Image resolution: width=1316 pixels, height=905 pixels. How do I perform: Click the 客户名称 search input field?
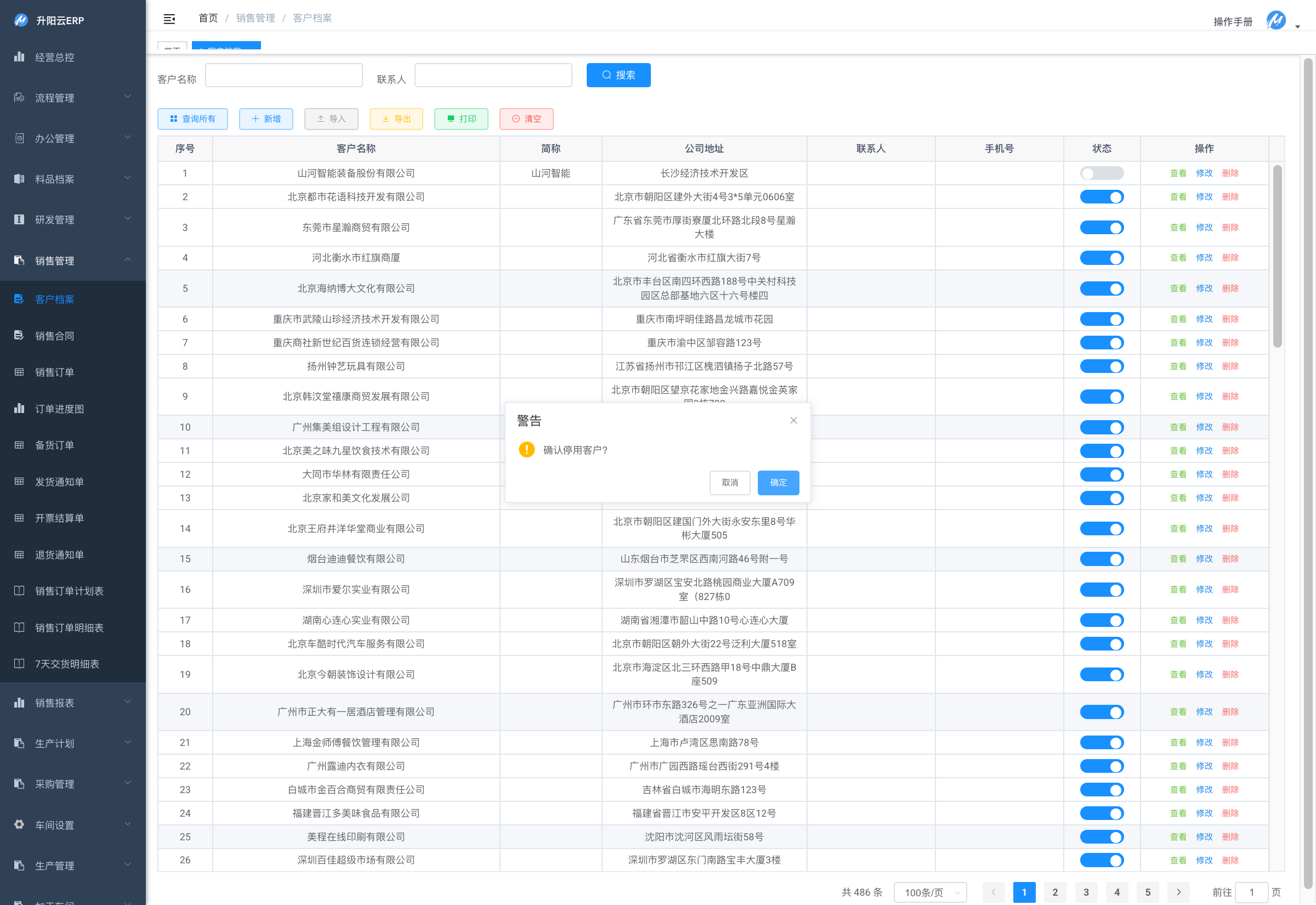point(283,76)
